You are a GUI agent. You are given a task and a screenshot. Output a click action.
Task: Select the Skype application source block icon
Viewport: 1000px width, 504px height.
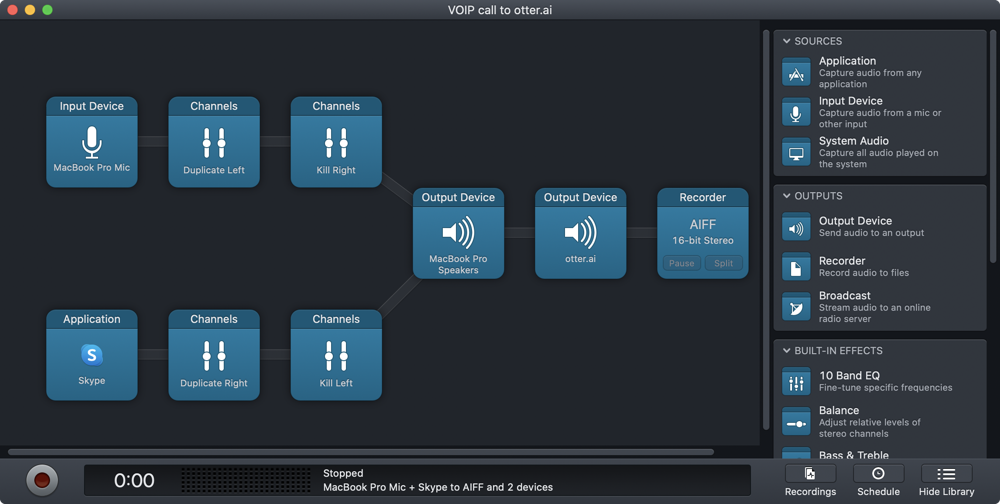[x=92, y=355]
